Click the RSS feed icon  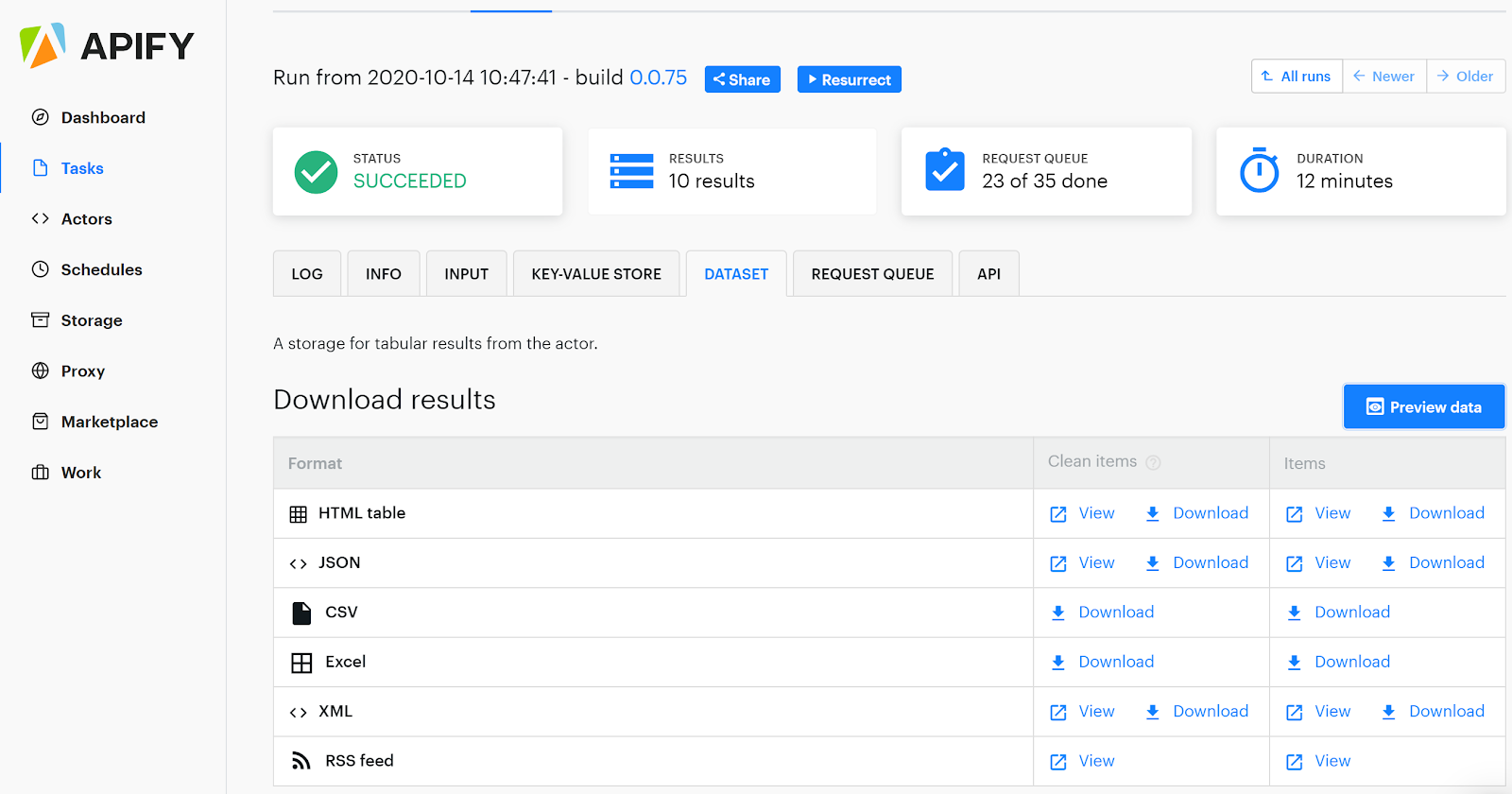click(x=301, y=761)
